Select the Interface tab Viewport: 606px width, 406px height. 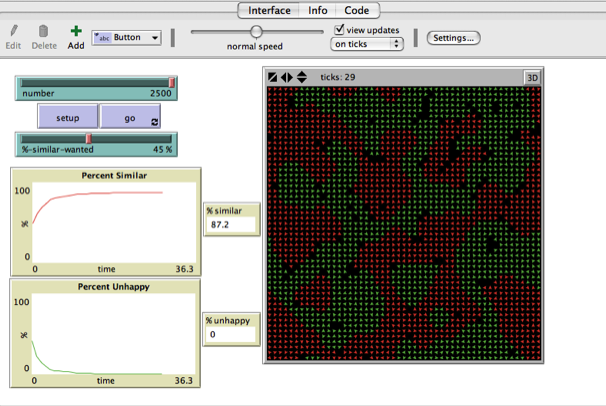coord(268,10)
